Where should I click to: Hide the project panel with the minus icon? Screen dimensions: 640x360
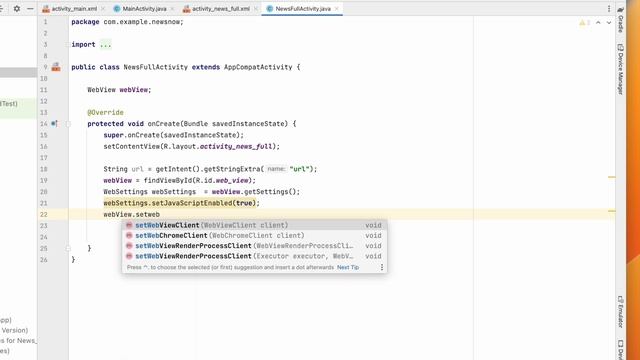(30, 9)
